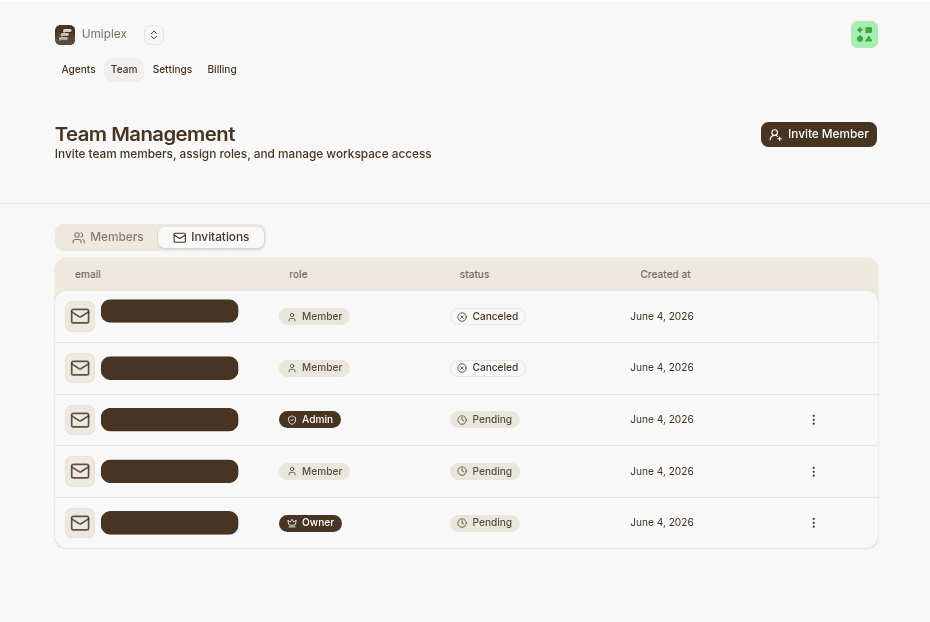Click the Pending status in the Admin row
The height and width of the screenshot is (622, 930).
click(x=485, y=419)
